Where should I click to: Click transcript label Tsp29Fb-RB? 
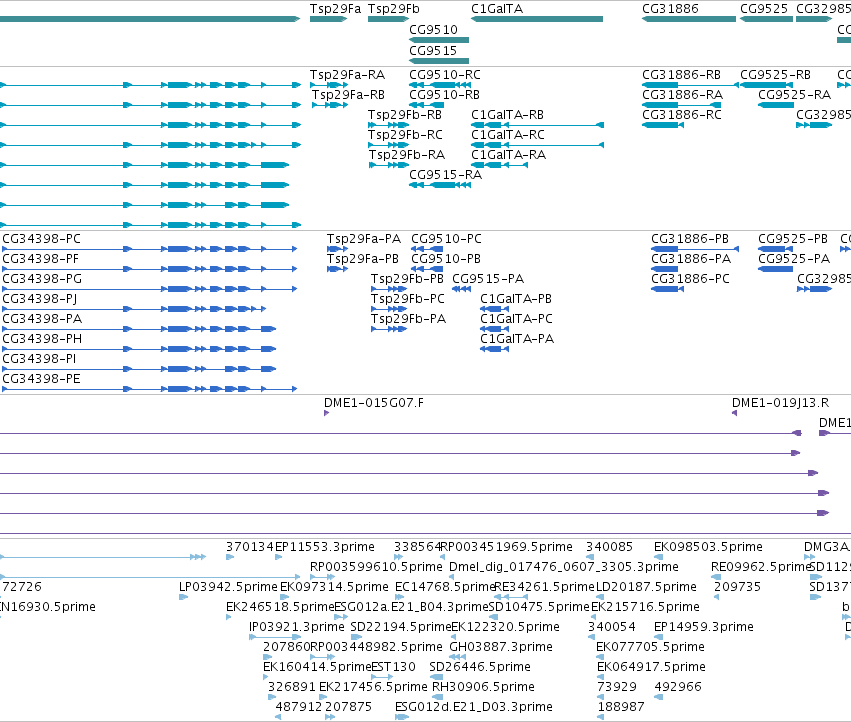[405, 115]
